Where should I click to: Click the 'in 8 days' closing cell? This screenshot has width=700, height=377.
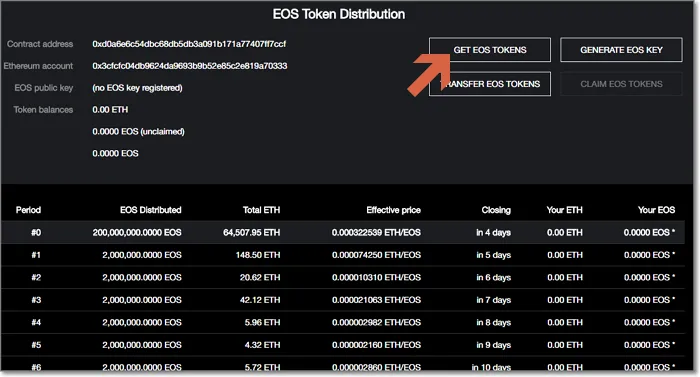[x=493, y=323]
